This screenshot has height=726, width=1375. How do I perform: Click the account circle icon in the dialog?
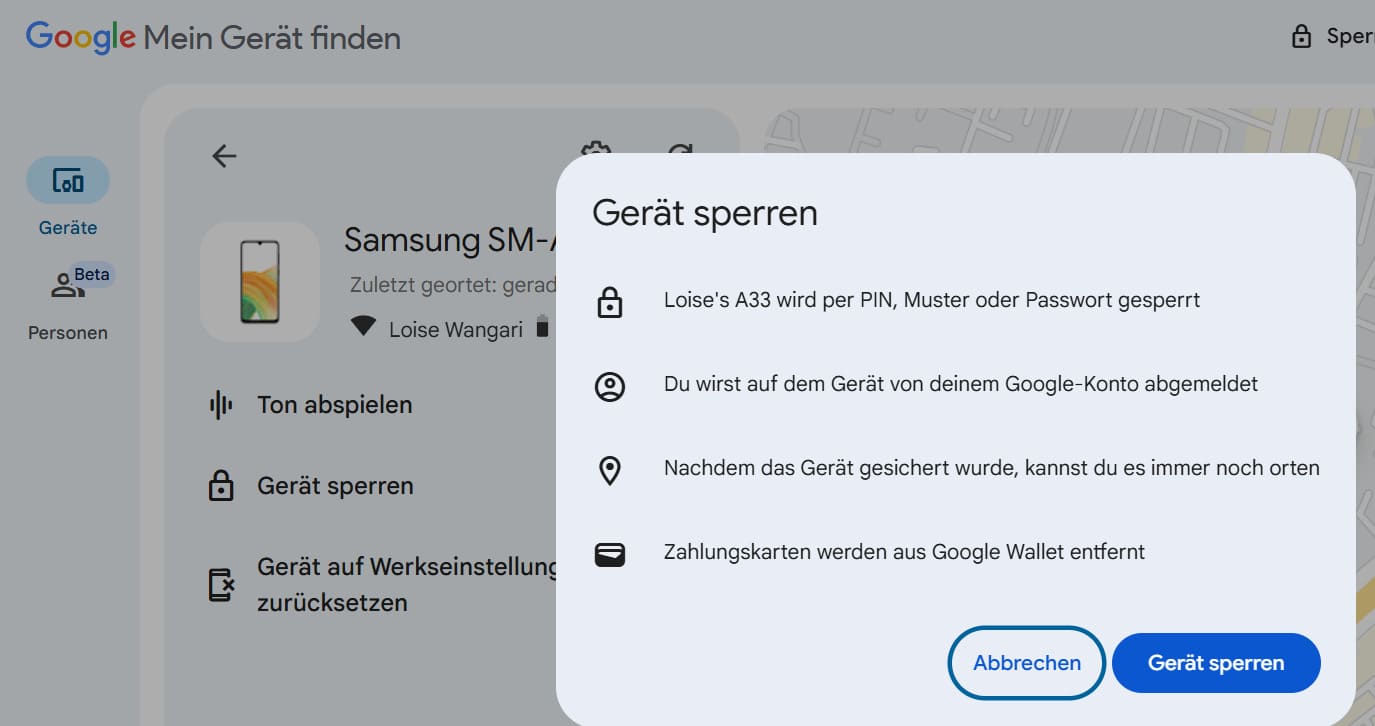pyautogui.click(x=609, y=385)
